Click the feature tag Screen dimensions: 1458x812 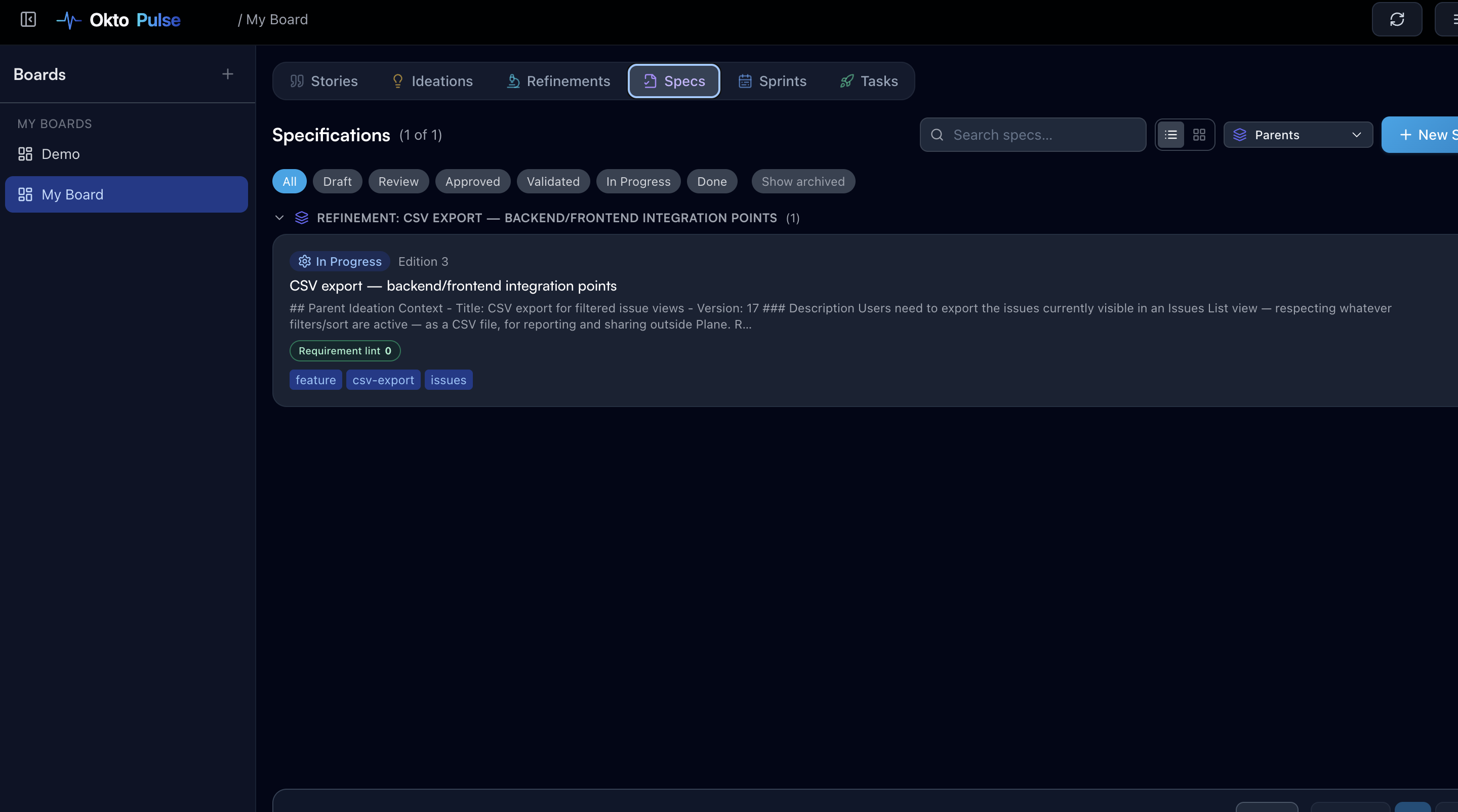(315, 380)
